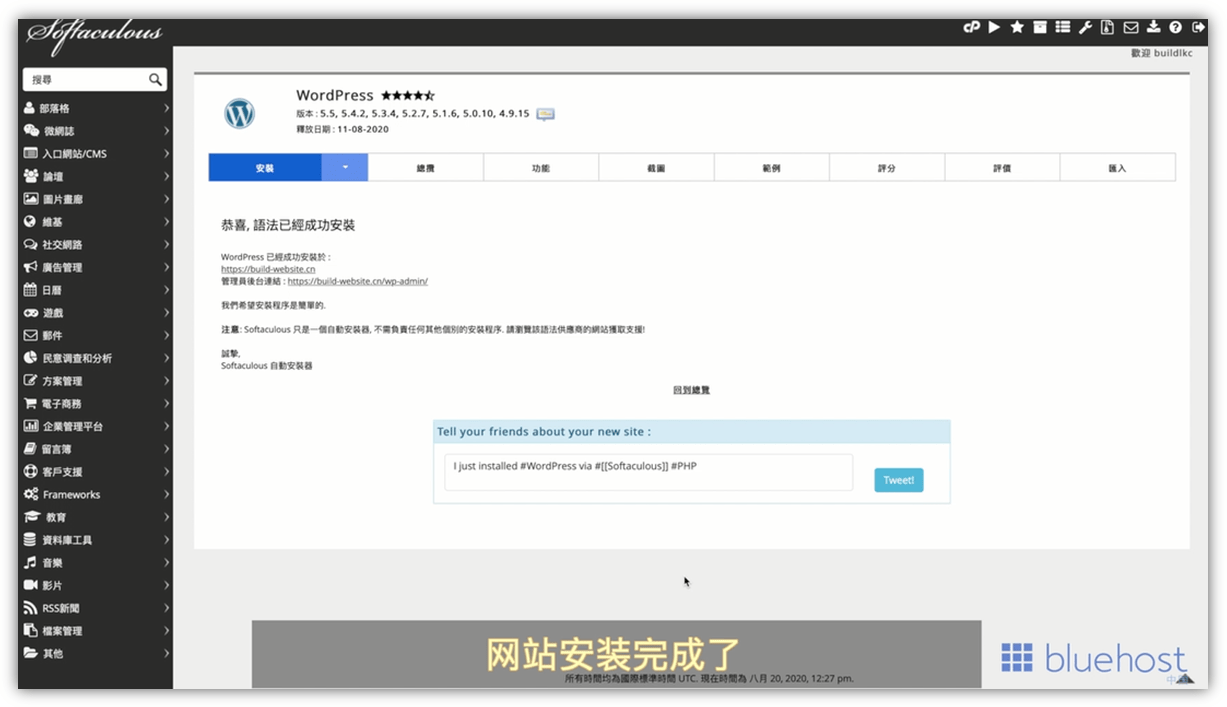
Task: Click the 微網誌 chat bubbles icon
Action: (32, 131)
